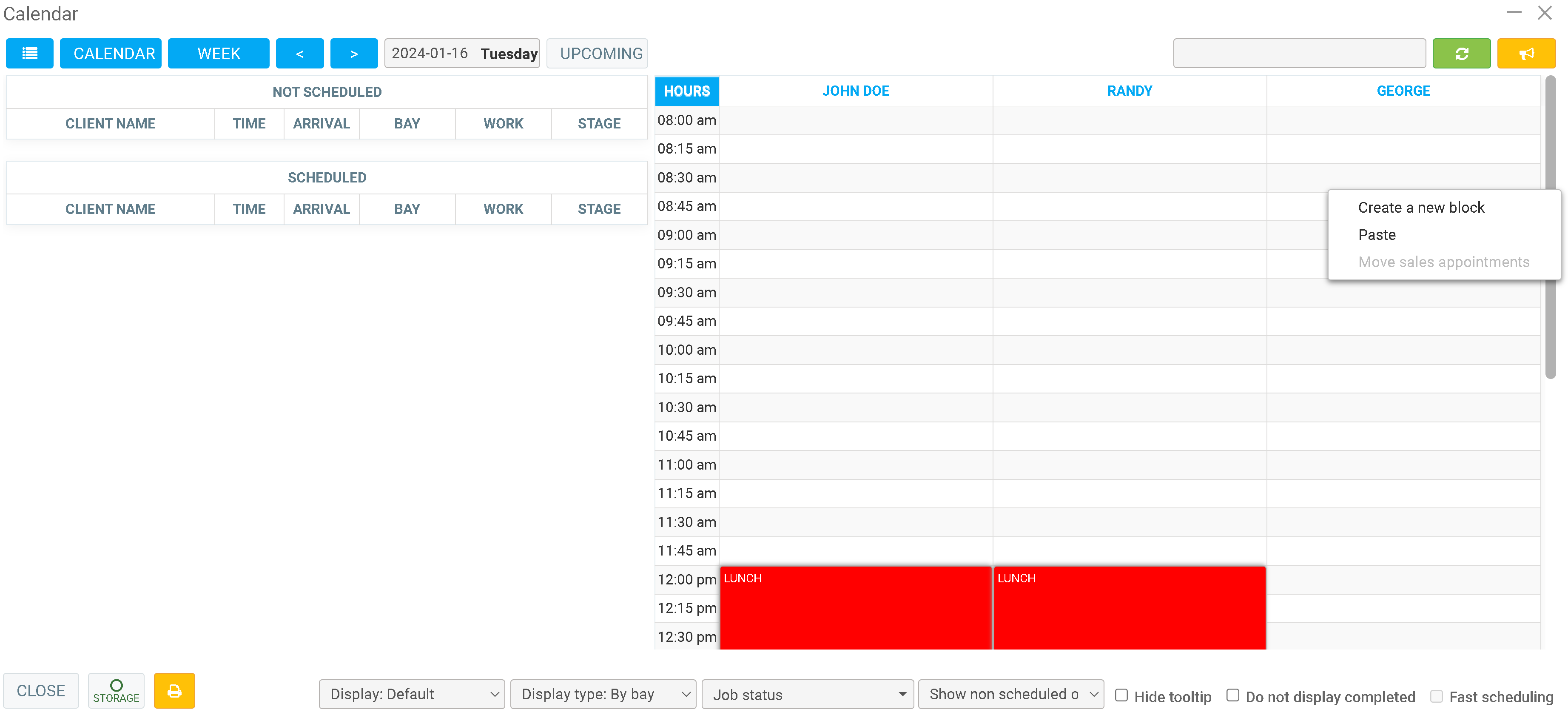Switch to the WEEK view
The width and height of the screenshot is (1568, 718).
tap(219, 54)
